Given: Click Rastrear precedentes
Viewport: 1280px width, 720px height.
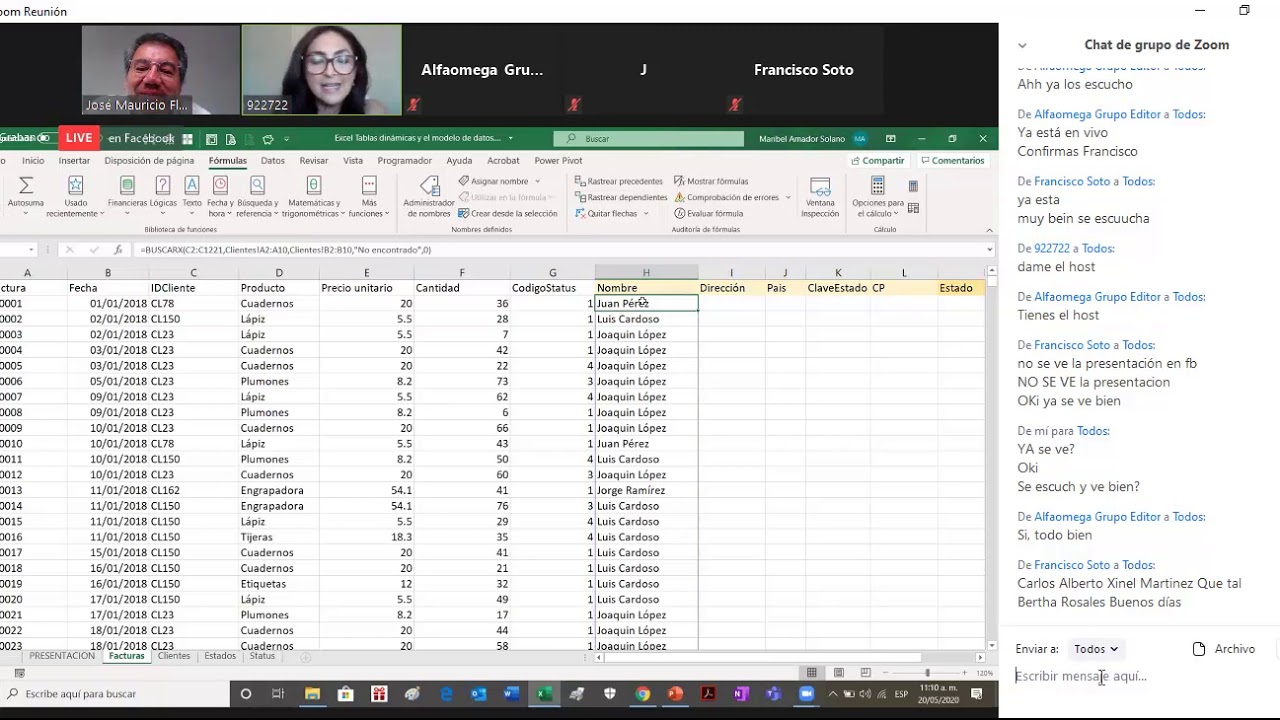Looking at the screenshot, I should click(618, 181).
